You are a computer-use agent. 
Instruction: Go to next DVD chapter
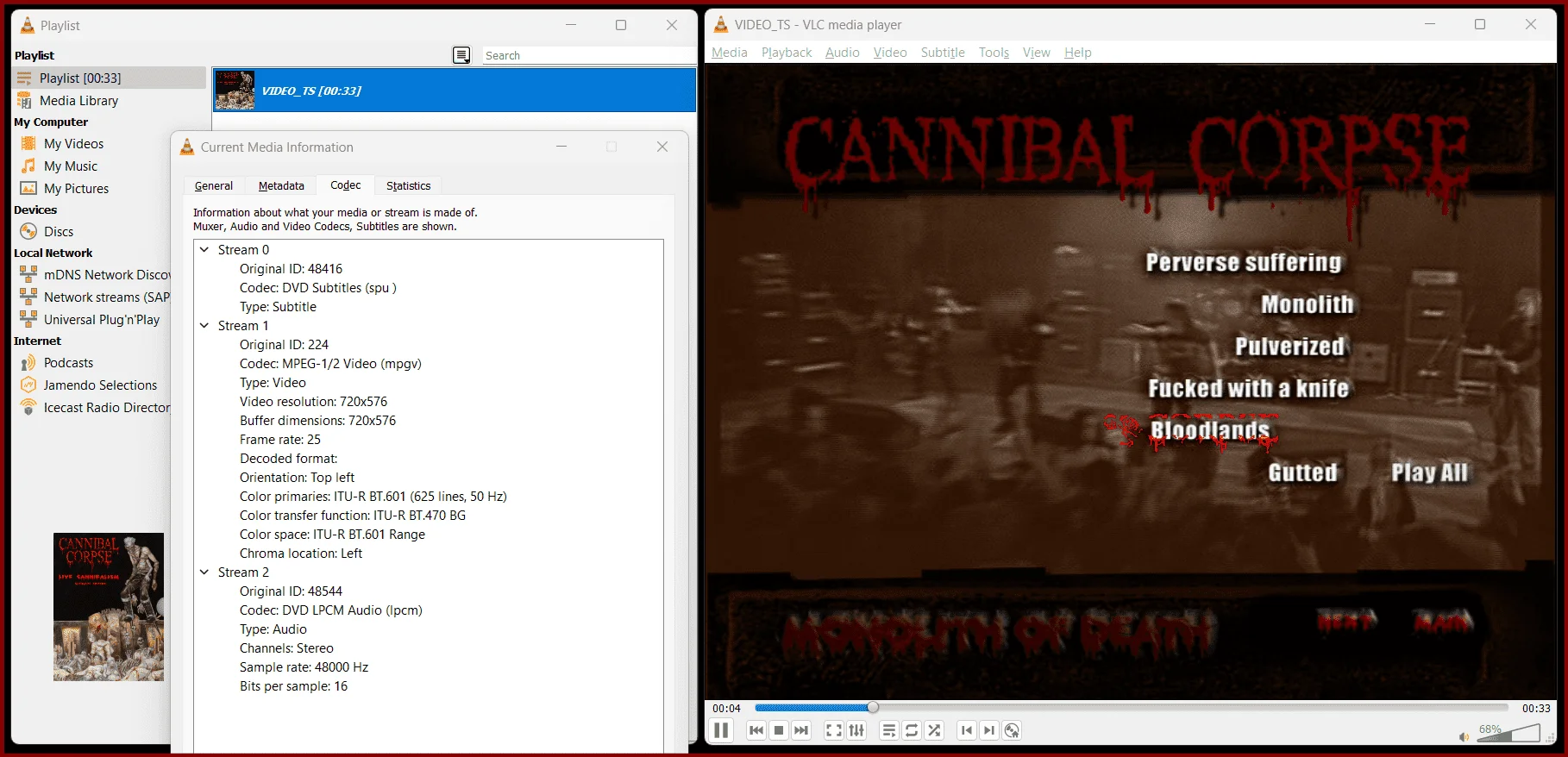(x=989, y=730)
